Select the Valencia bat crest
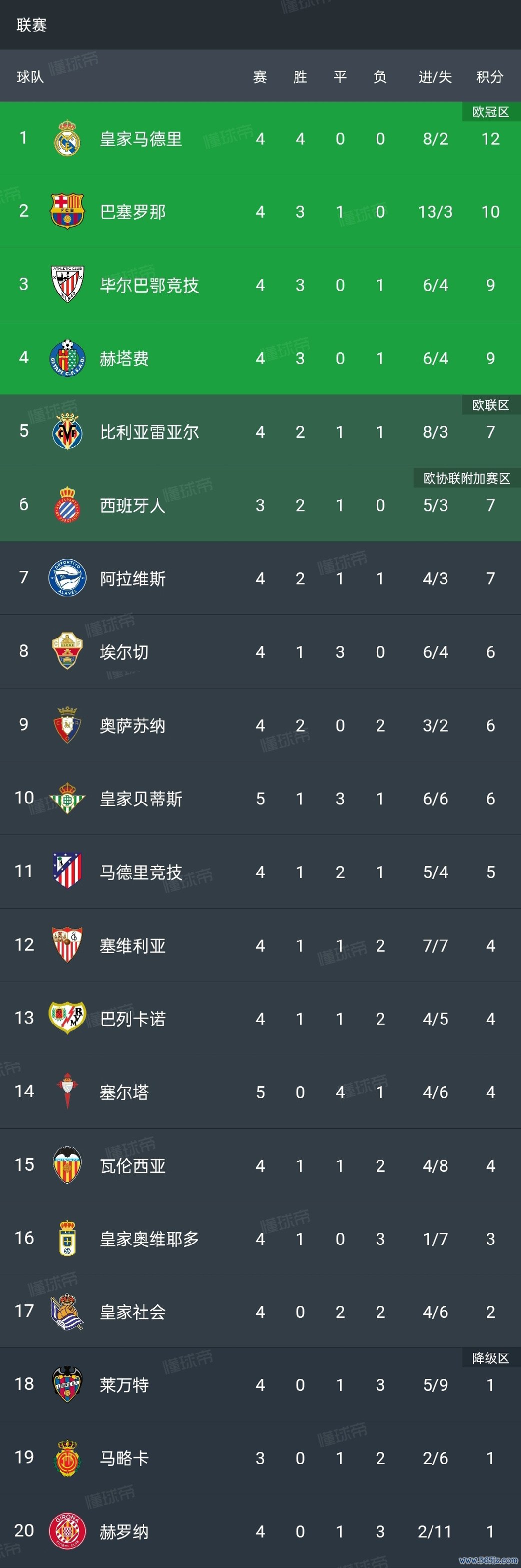Viewport: 521px width, 1568px height. (67, 1164)
